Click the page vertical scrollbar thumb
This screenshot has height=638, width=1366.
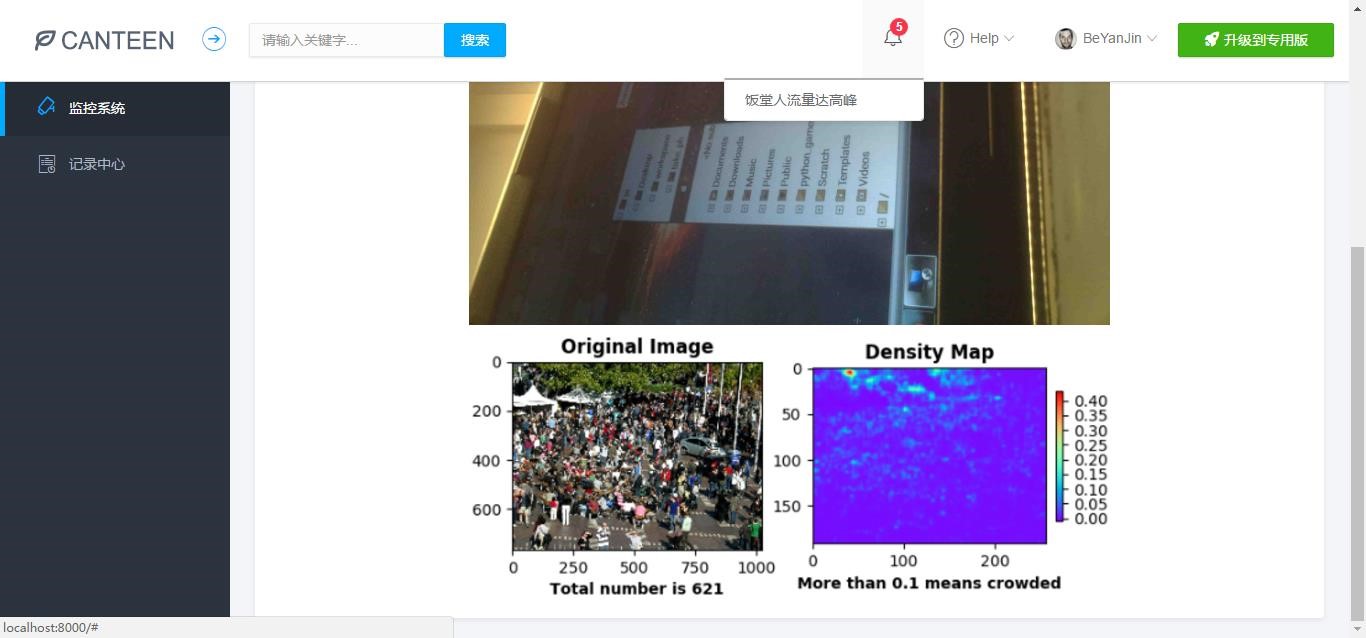coord(1358,432)
